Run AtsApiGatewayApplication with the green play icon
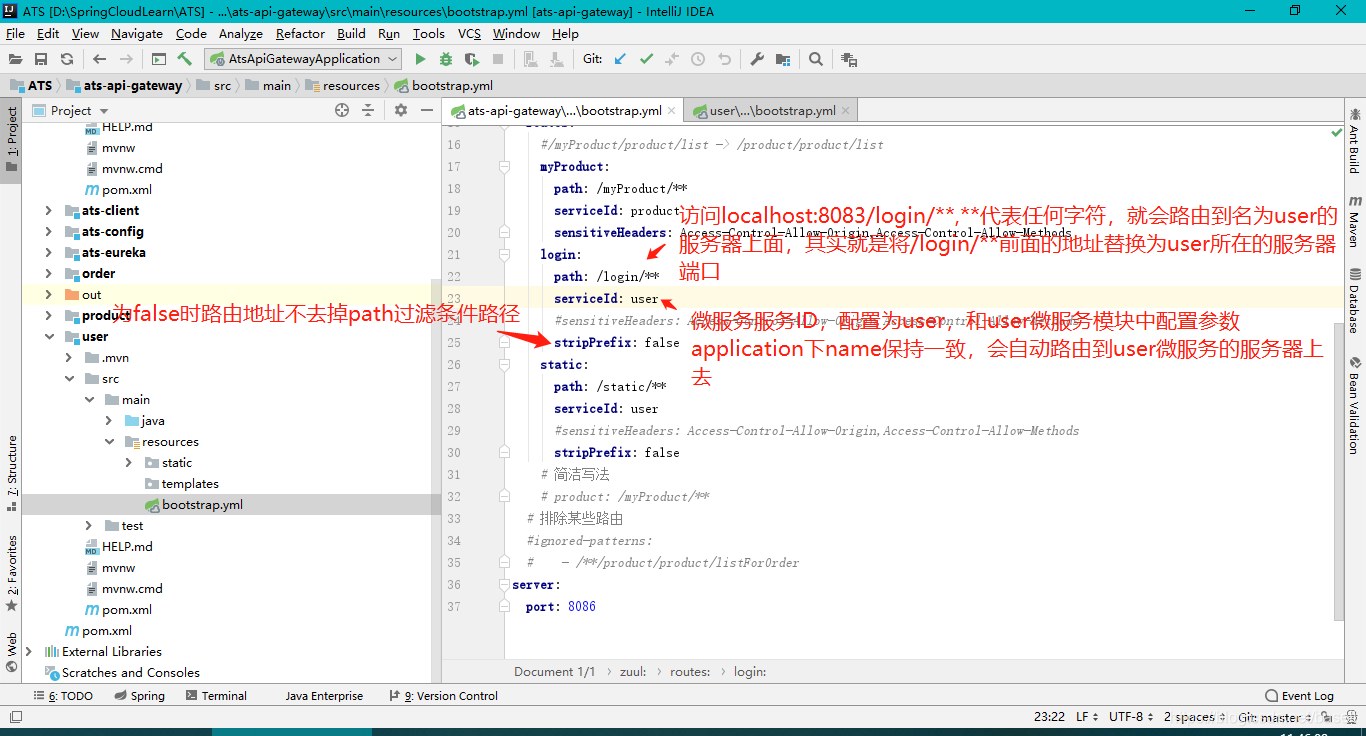This screenshot has width=1366, height=736. pyautogui.click(x=420, y=59)
